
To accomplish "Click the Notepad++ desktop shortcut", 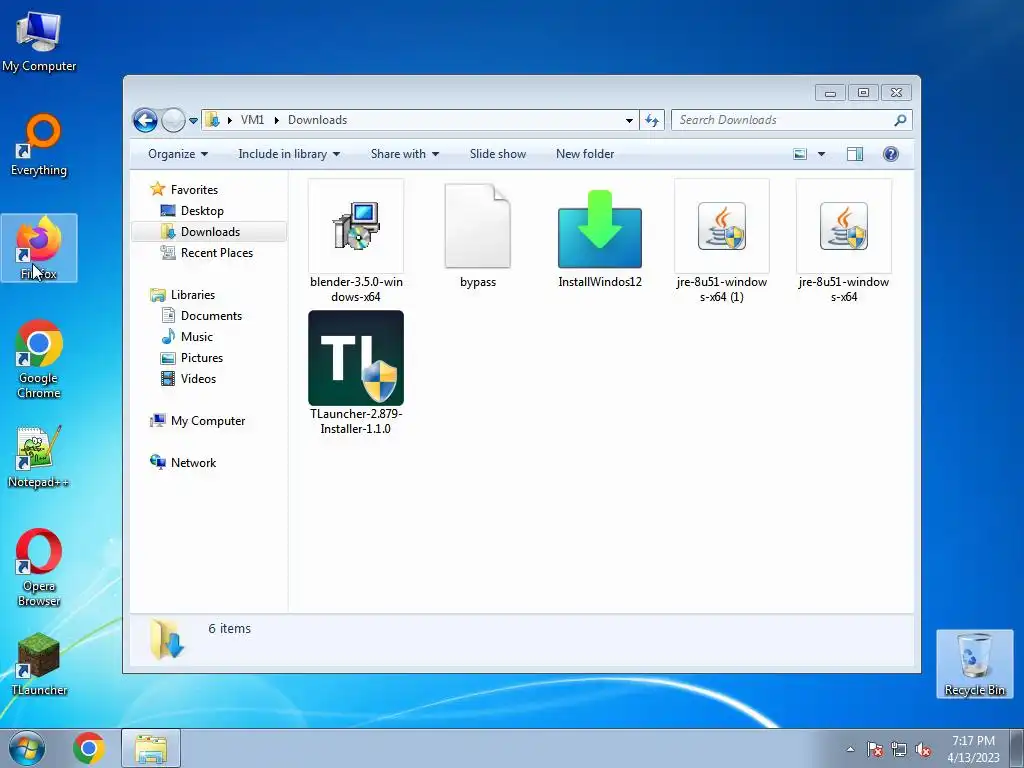I will pos(39,457).
